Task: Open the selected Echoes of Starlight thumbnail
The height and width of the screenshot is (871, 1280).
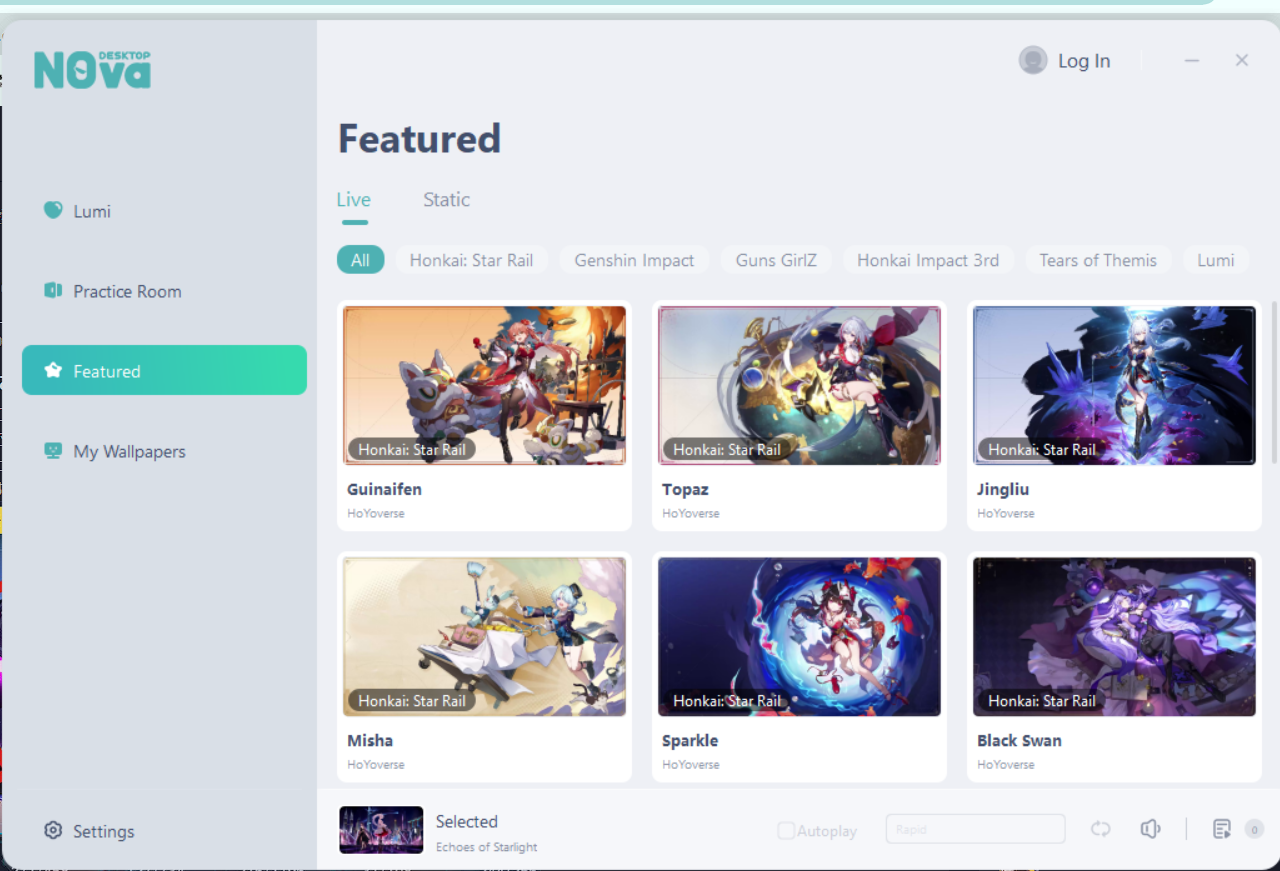Action: (x=381, y=830)
